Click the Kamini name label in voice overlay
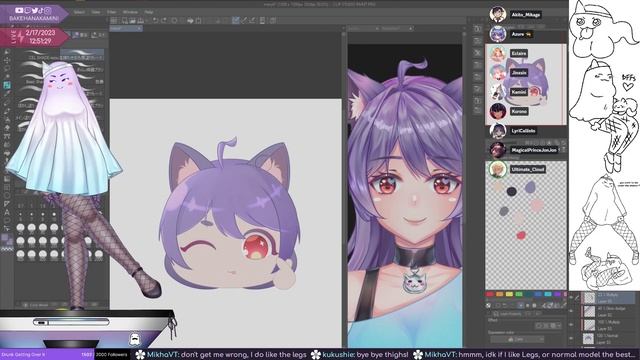Image resolution: width=640 pixels, height=360 pixels. [519, 92]
